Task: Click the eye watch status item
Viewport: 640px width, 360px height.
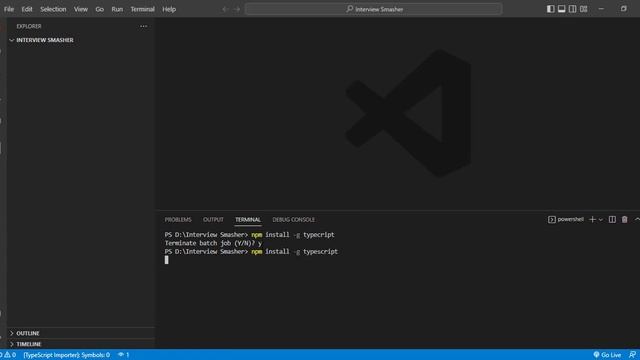Action: (x=124, y=355)
